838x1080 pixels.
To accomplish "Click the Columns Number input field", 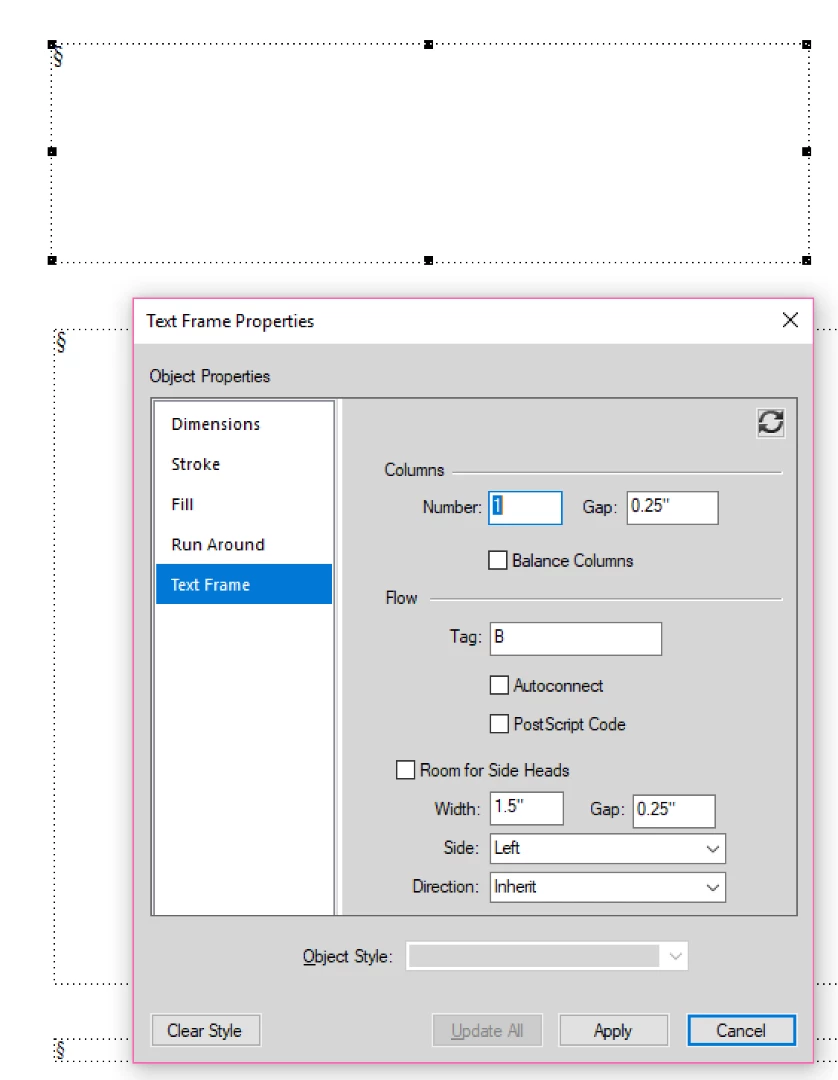I will 525,508.
